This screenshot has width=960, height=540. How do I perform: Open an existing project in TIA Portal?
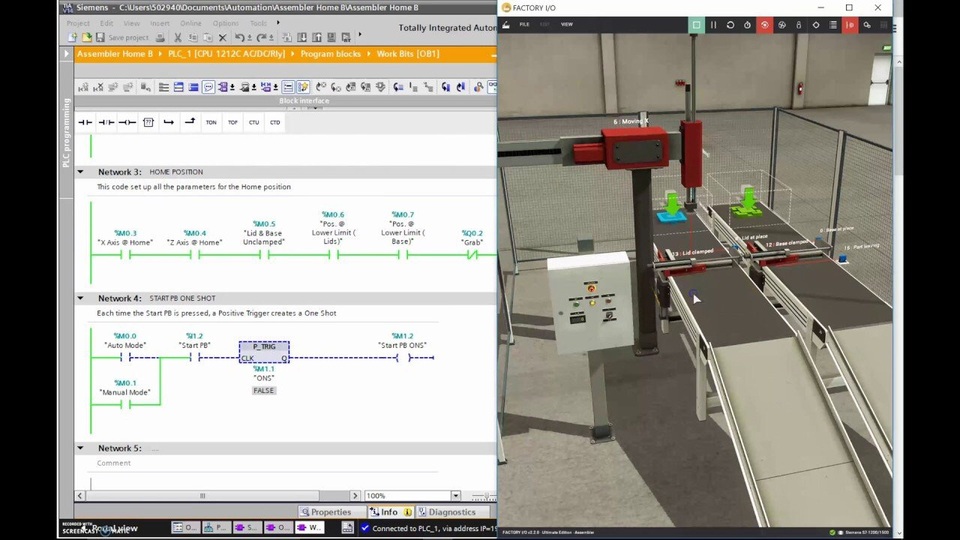pos(86,38)
